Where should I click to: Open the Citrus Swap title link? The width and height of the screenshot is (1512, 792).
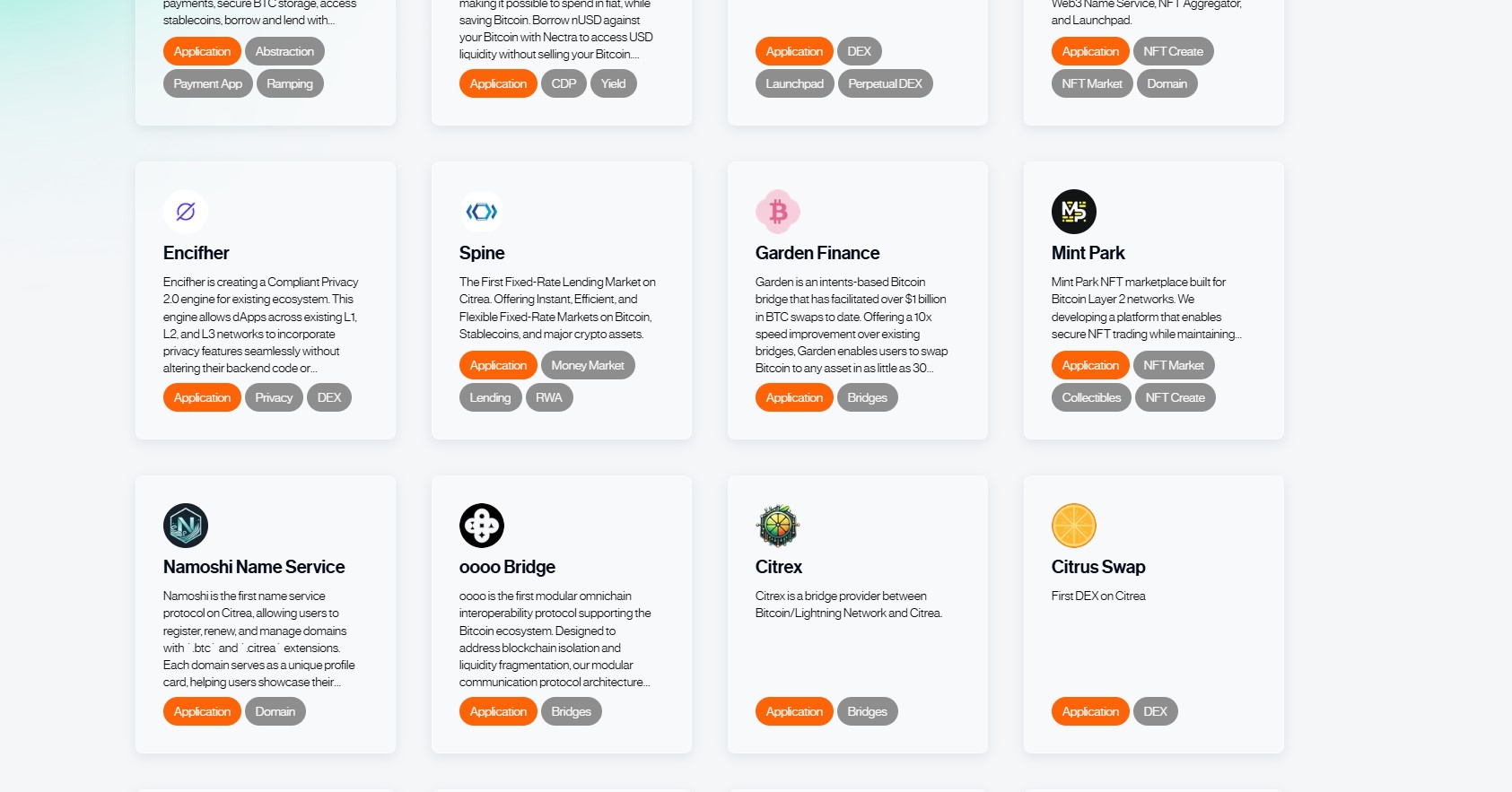(1098, 567)
